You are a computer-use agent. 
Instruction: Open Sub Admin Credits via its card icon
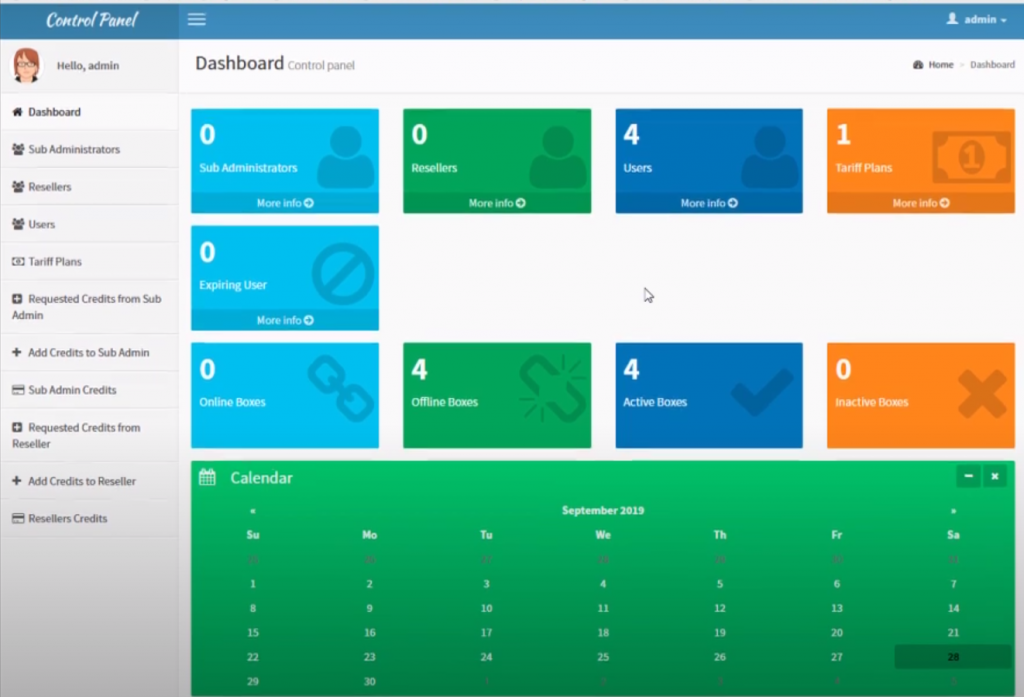coord(20,390)
